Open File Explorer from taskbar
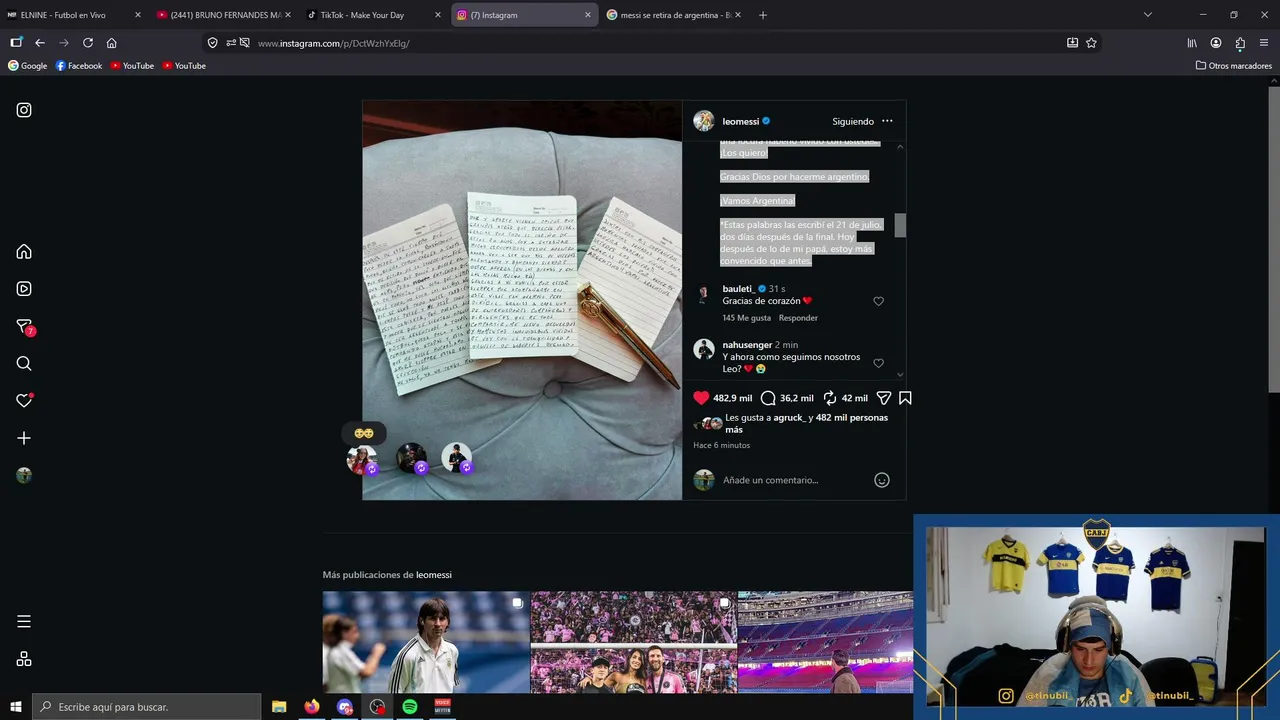1280x720 pixels. click(x=279, y=707)
